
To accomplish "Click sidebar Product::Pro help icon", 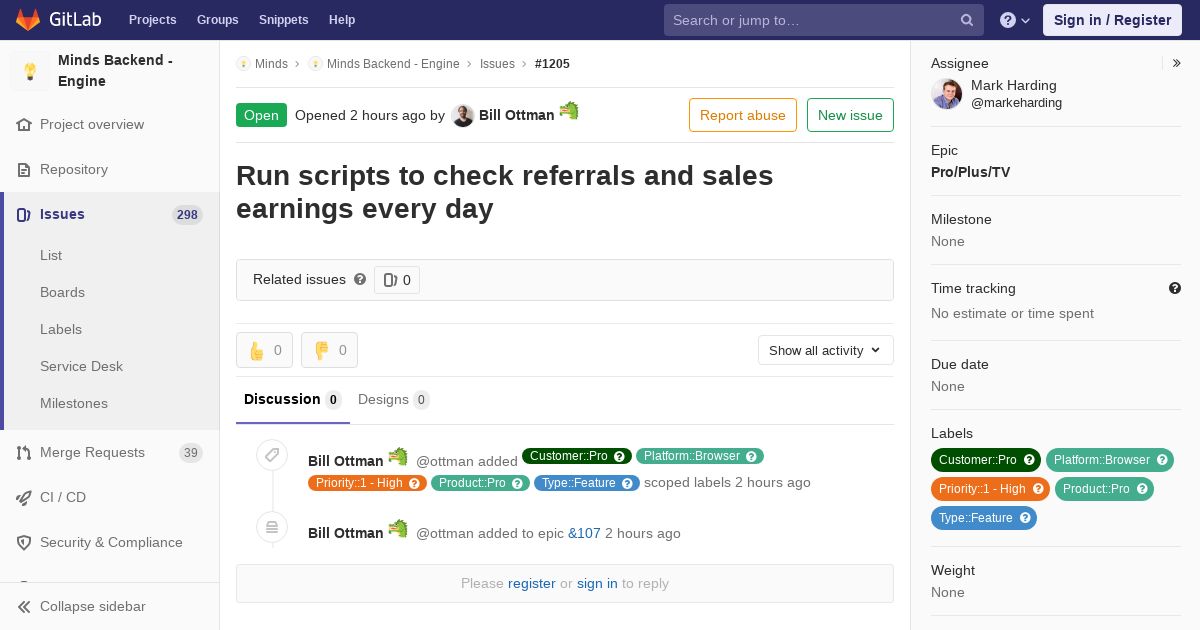I will tap(1142, 489).
